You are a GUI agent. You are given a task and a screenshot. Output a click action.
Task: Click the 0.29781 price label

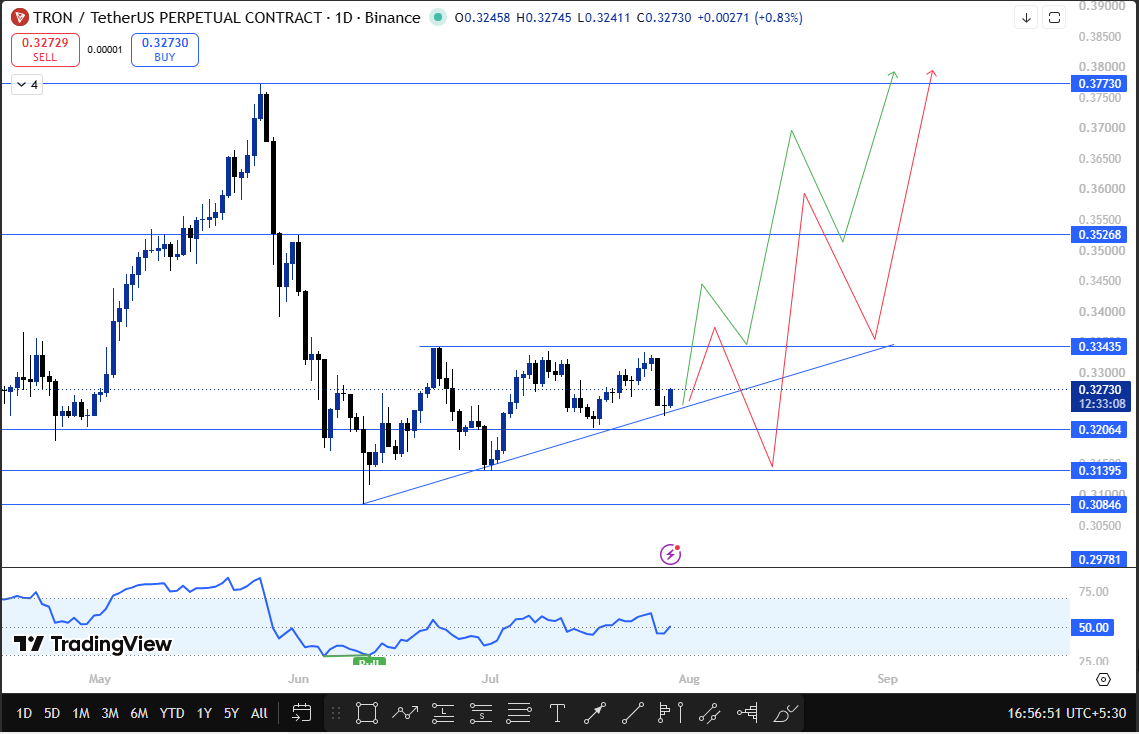click(1100, 559)
